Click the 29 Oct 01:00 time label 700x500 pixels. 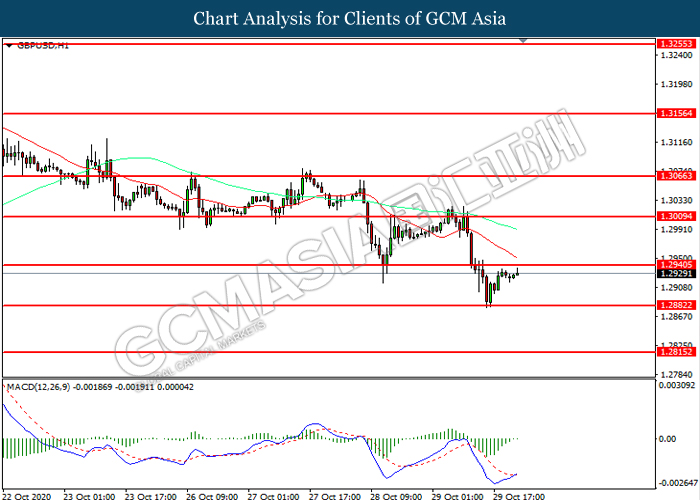tap(458, 496)
